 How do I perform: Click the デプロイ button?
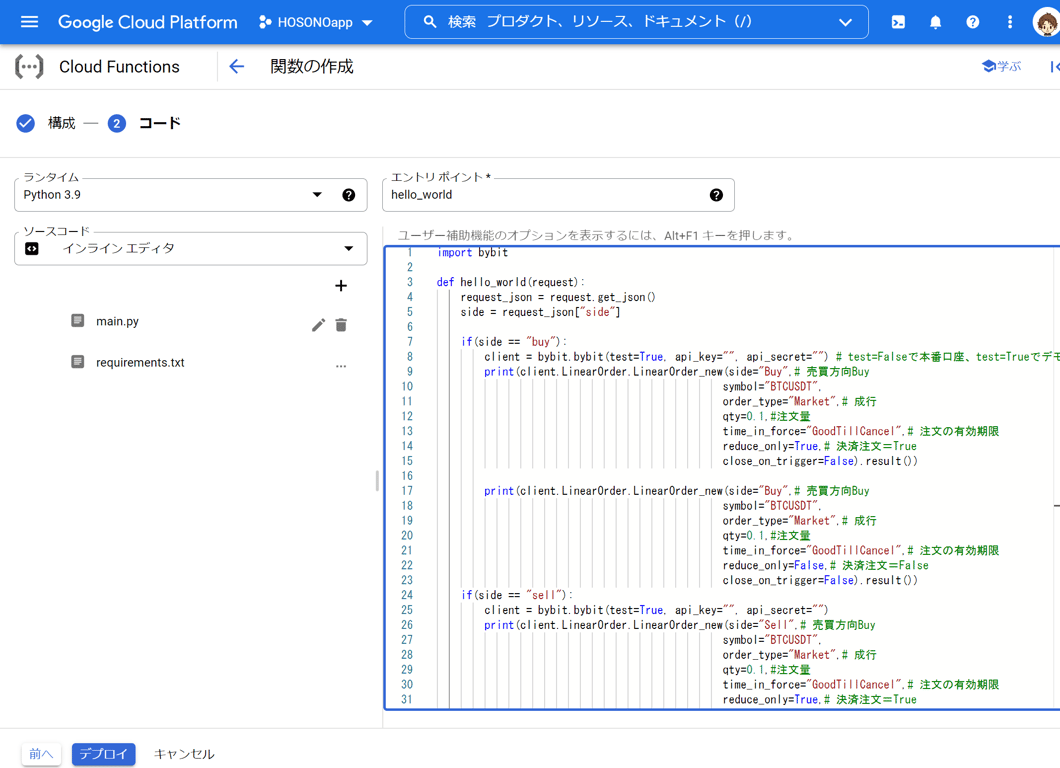click(103, 754)
